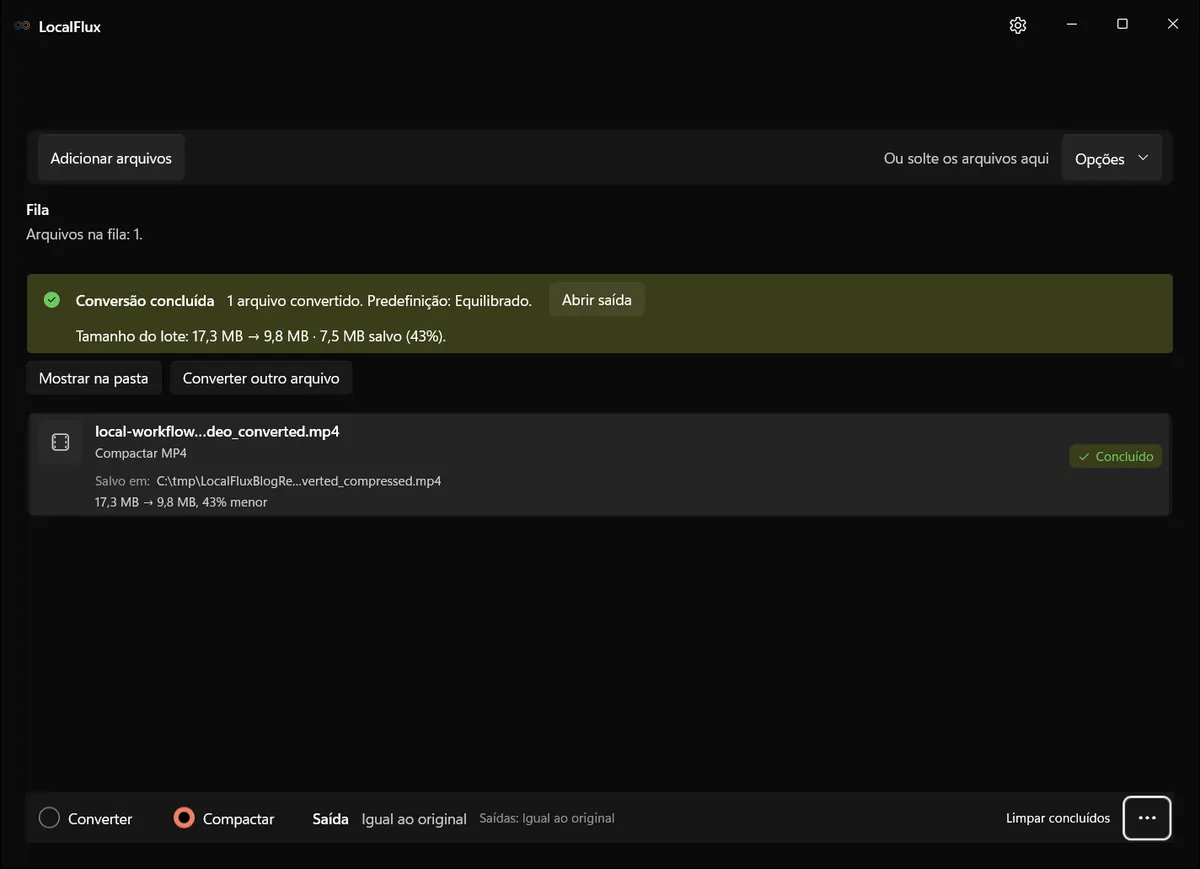1200x869 pixels.
Task: Click Limpar concluídos
Action: (1058, 818)
